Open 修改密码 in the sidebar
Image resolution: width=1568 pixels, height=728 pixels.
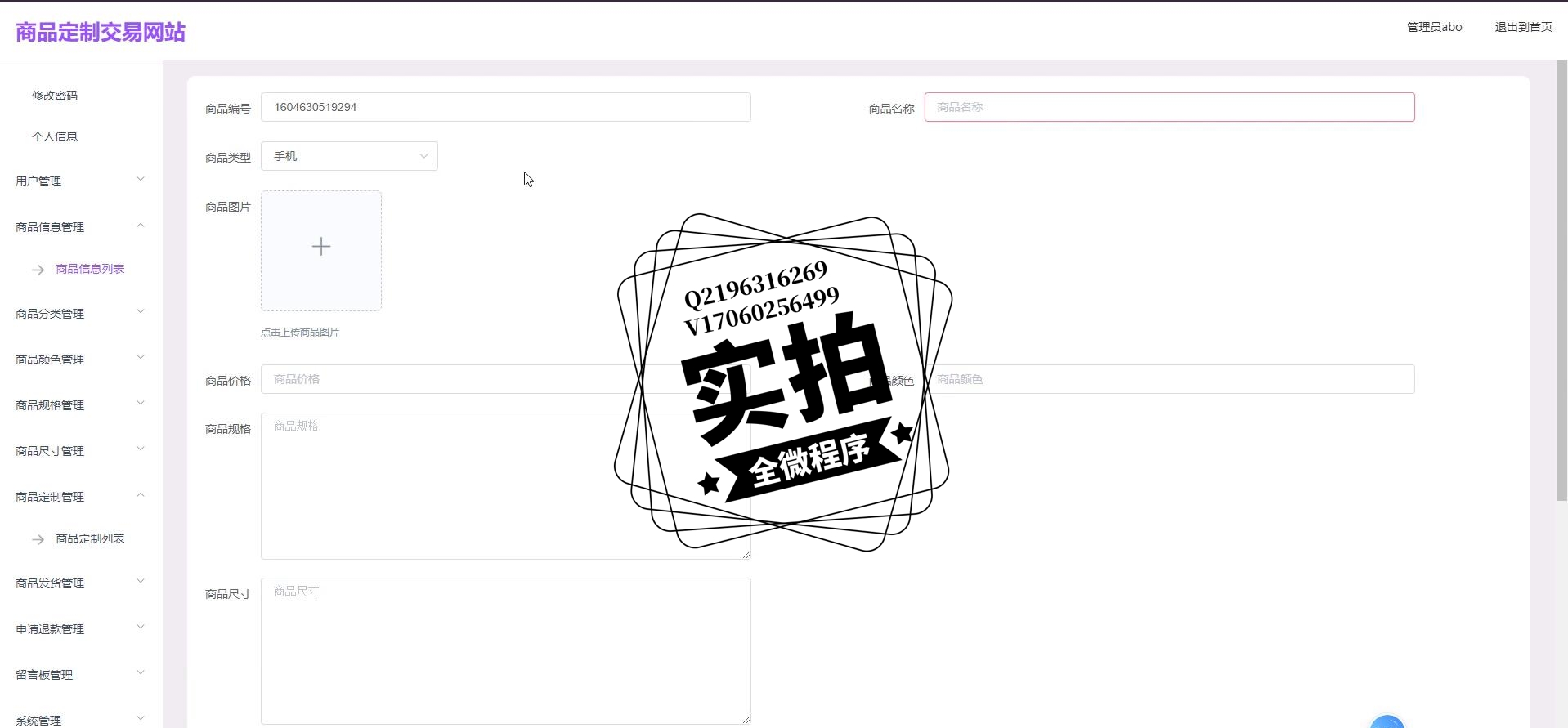pos(55,96)
